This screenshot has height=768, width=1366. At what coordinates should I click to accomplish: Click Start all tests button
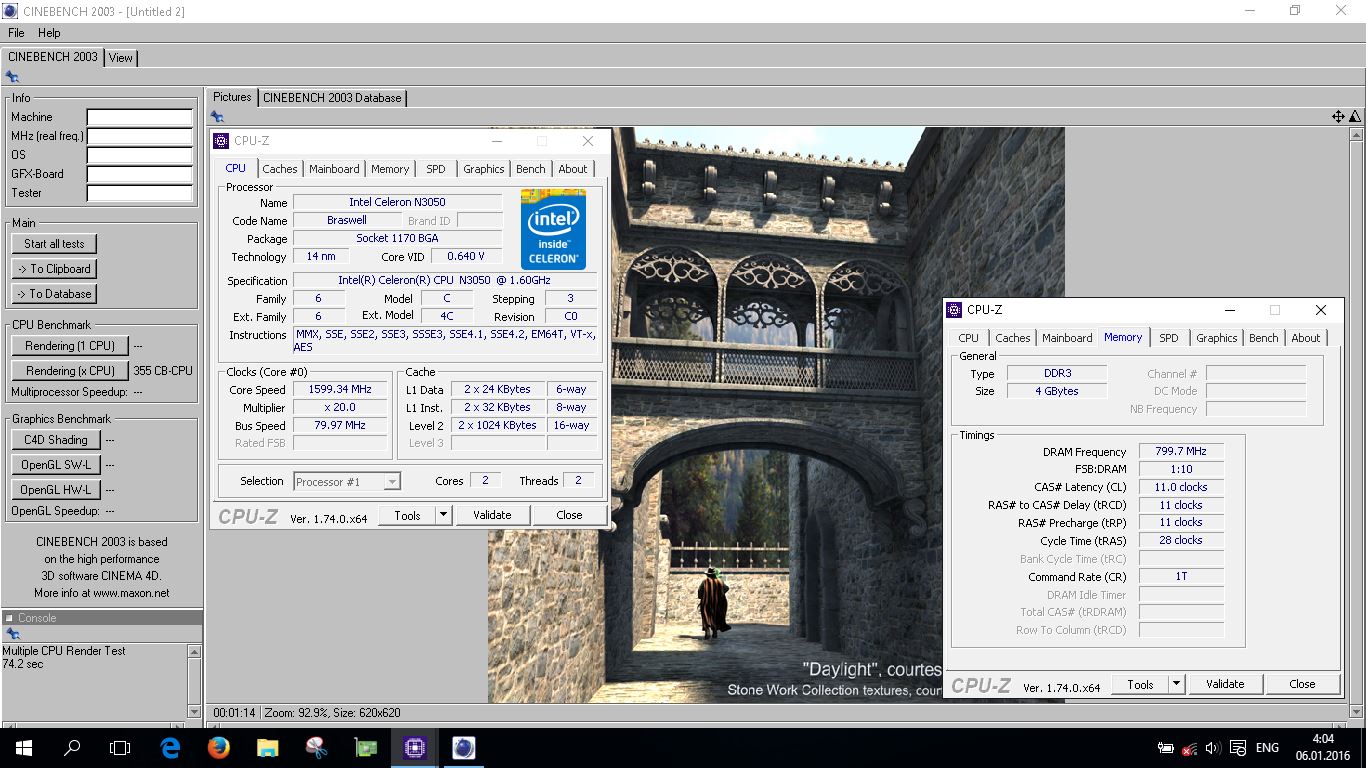pos(54,244)
